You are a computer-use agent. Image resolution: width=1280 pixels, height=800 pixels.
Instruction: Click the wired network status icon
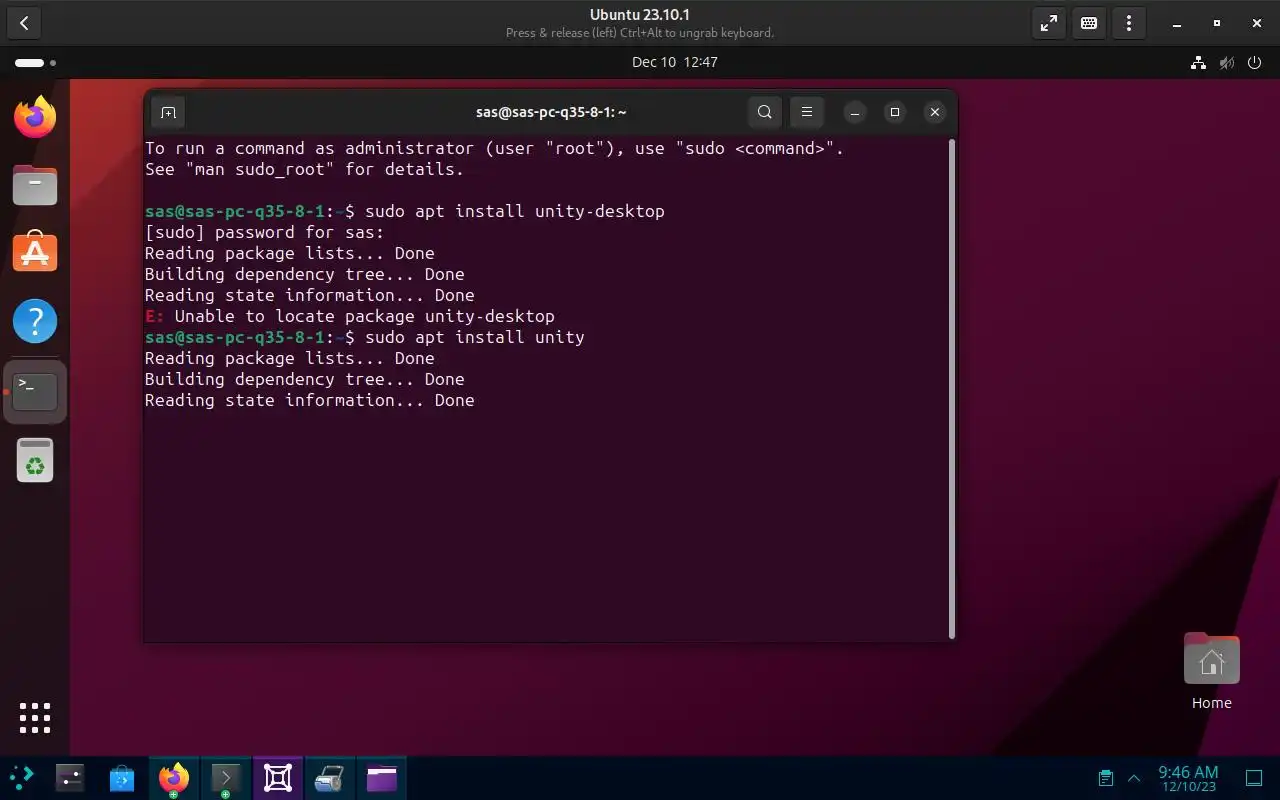click(x=1198, y=62)
